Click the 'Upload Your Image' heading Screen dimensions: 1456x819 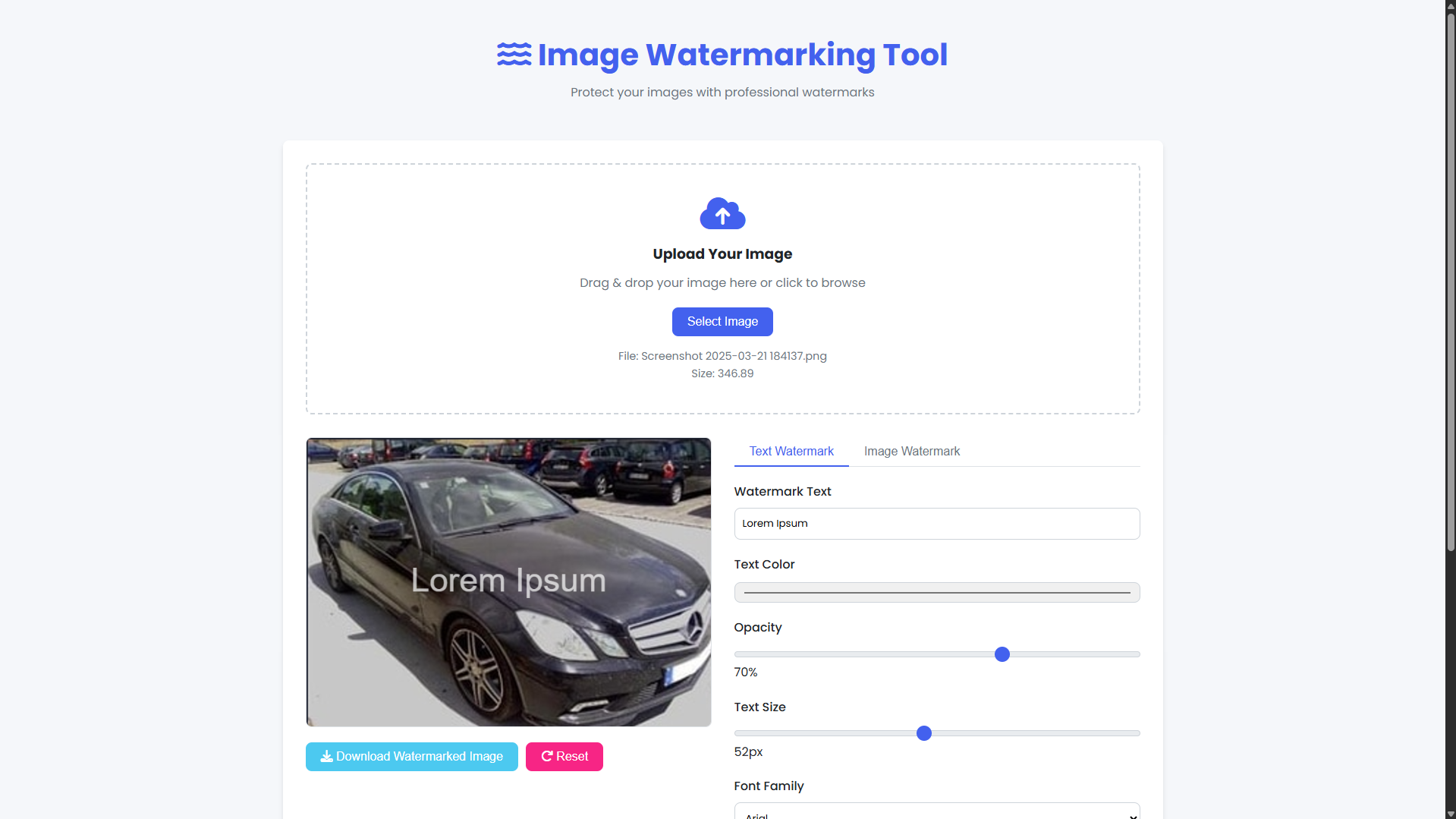click(722, 254)
